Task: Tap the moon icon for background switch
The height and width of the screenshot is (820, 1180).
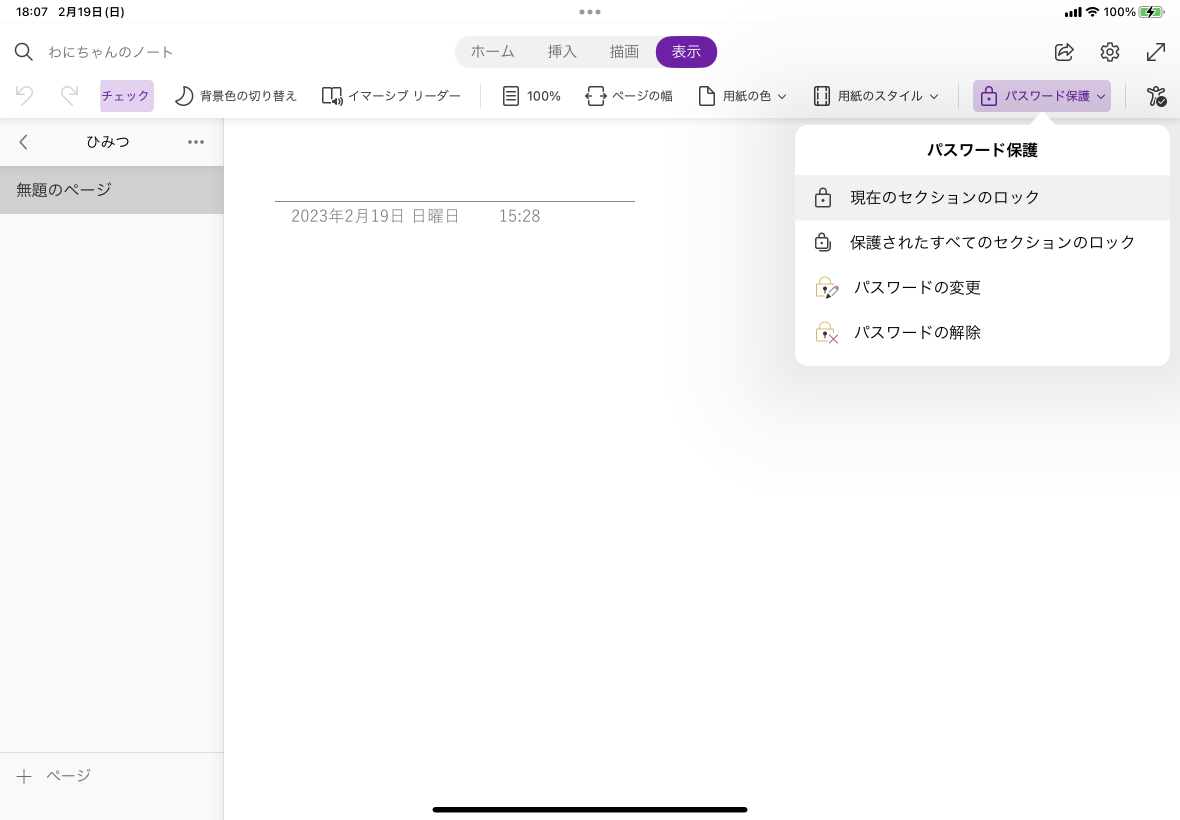Action: point(184,96)
